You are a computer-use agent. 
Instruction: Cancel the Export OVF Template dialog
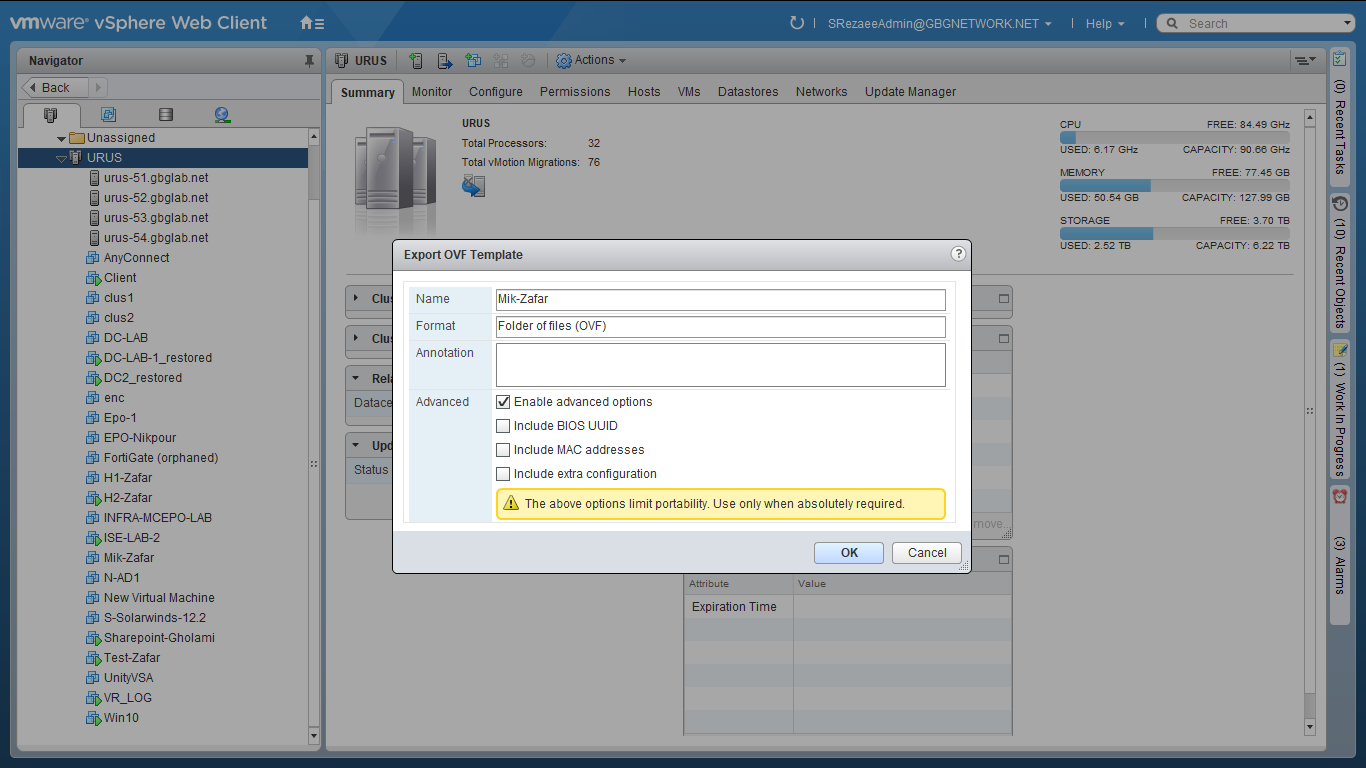tap(926, 553)
